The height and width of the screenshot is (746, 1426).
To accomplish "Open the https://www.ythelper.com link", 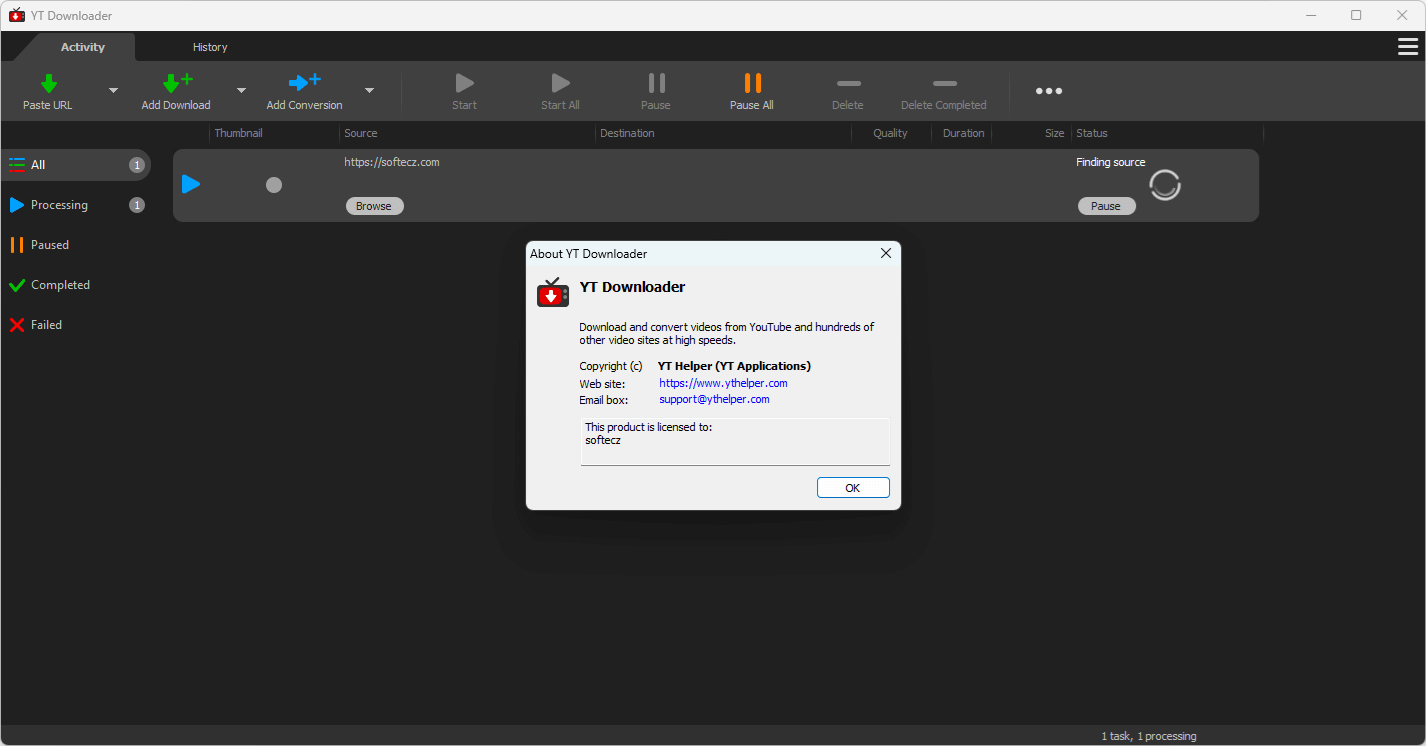I will point(723,383).
